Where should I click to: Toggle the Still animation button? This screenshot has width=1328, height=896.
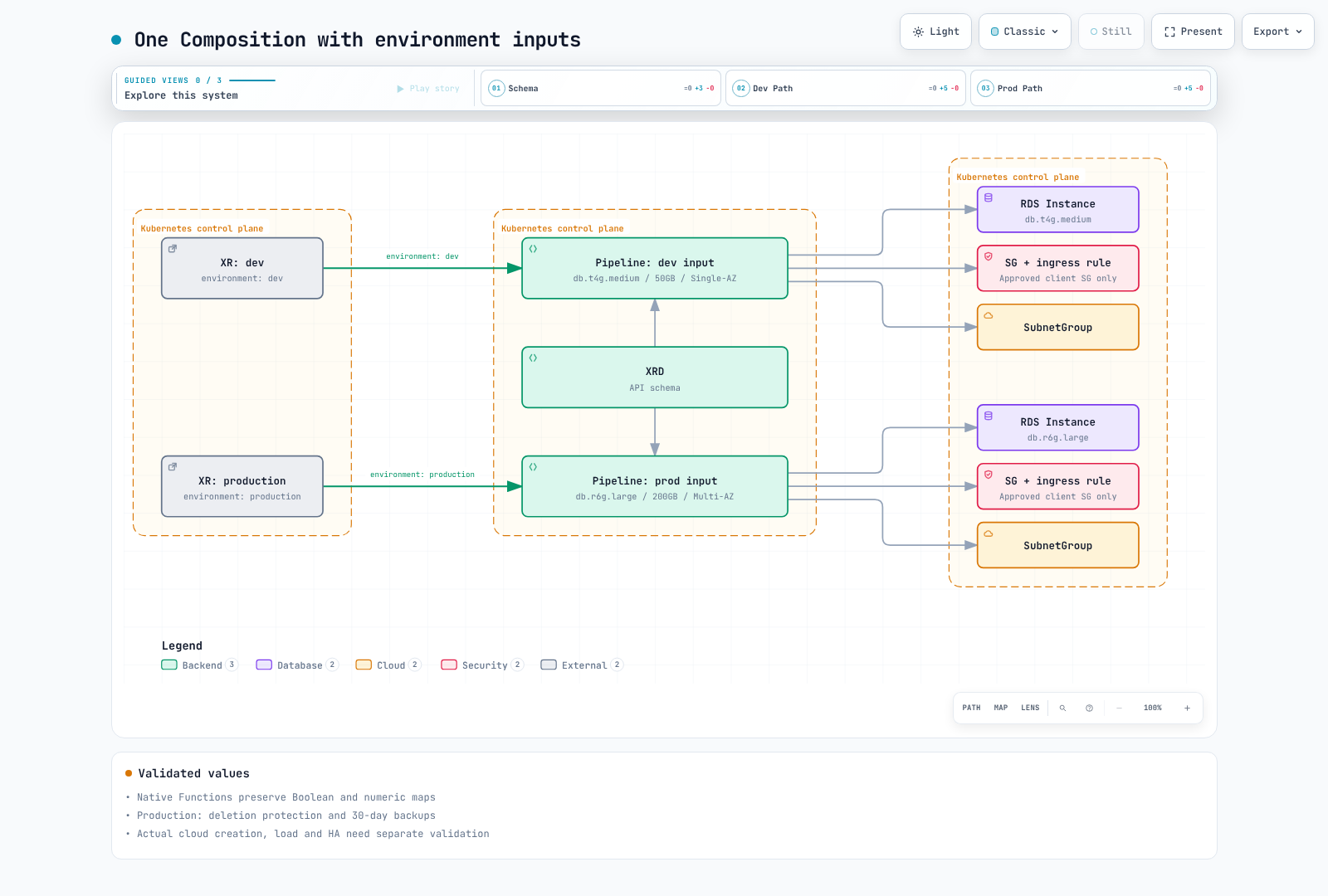(x=1111, y=32)
